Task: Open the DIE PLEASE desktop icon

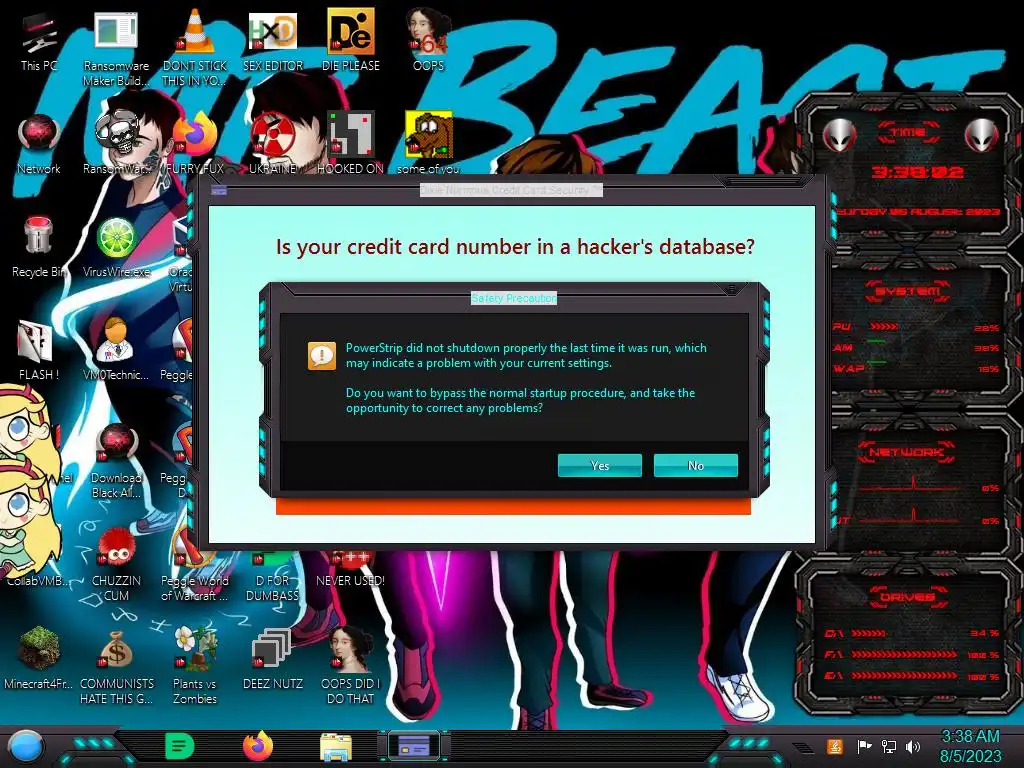Action: (351, 40)
